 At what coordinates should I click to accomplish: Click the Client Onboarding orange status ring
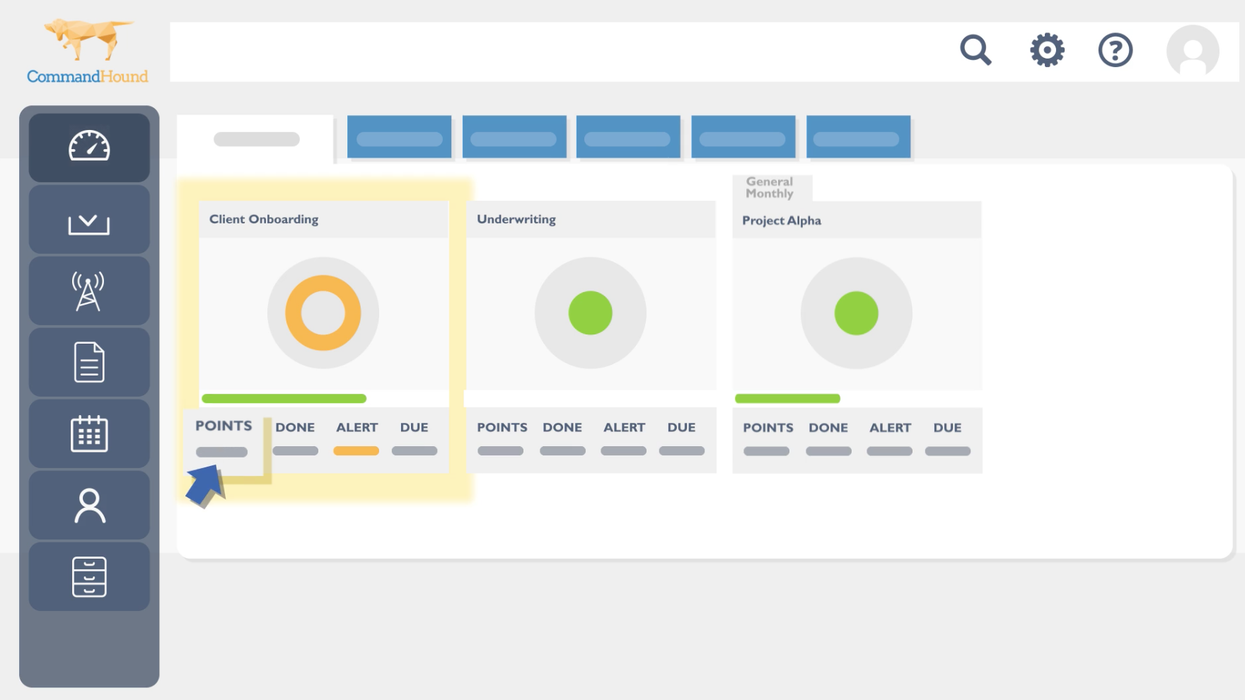(323, 313)
